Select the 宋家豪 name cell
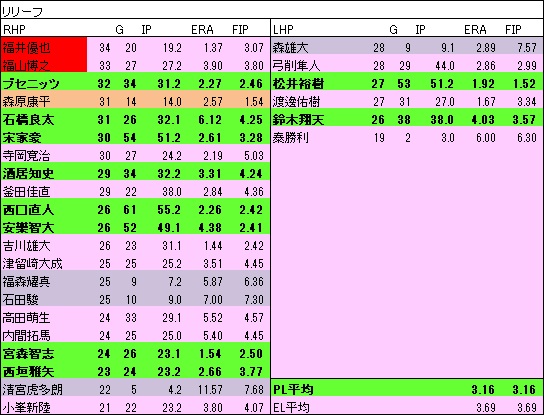Viewport: 544px width, 415px height. pos(22,138)
